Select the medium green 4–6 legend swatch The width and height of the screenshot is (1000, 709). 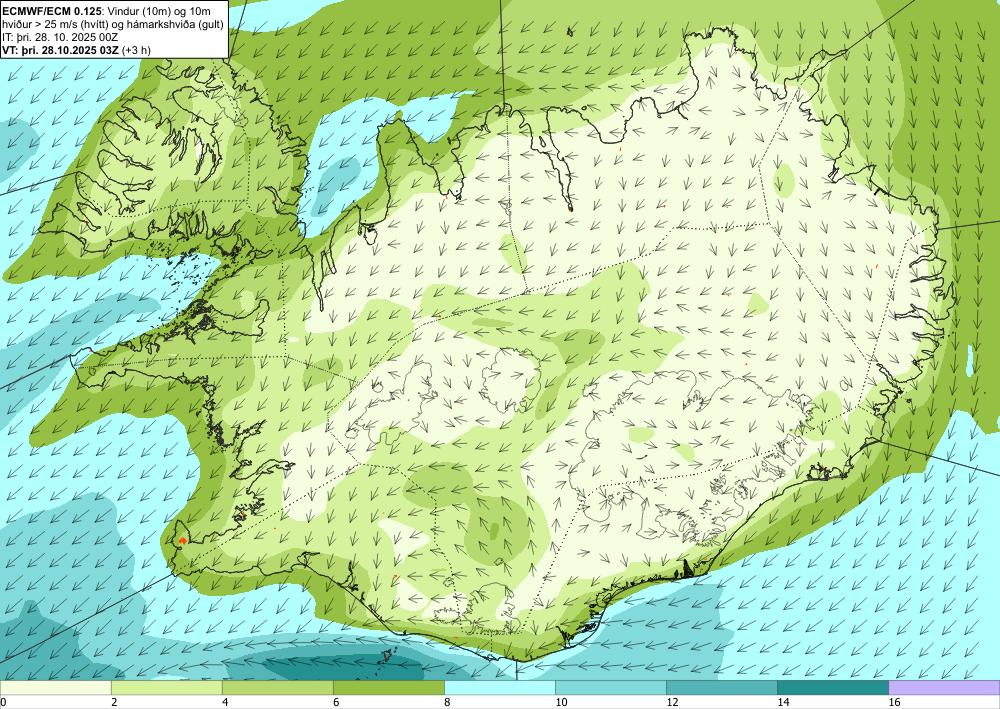click(278, 687)
